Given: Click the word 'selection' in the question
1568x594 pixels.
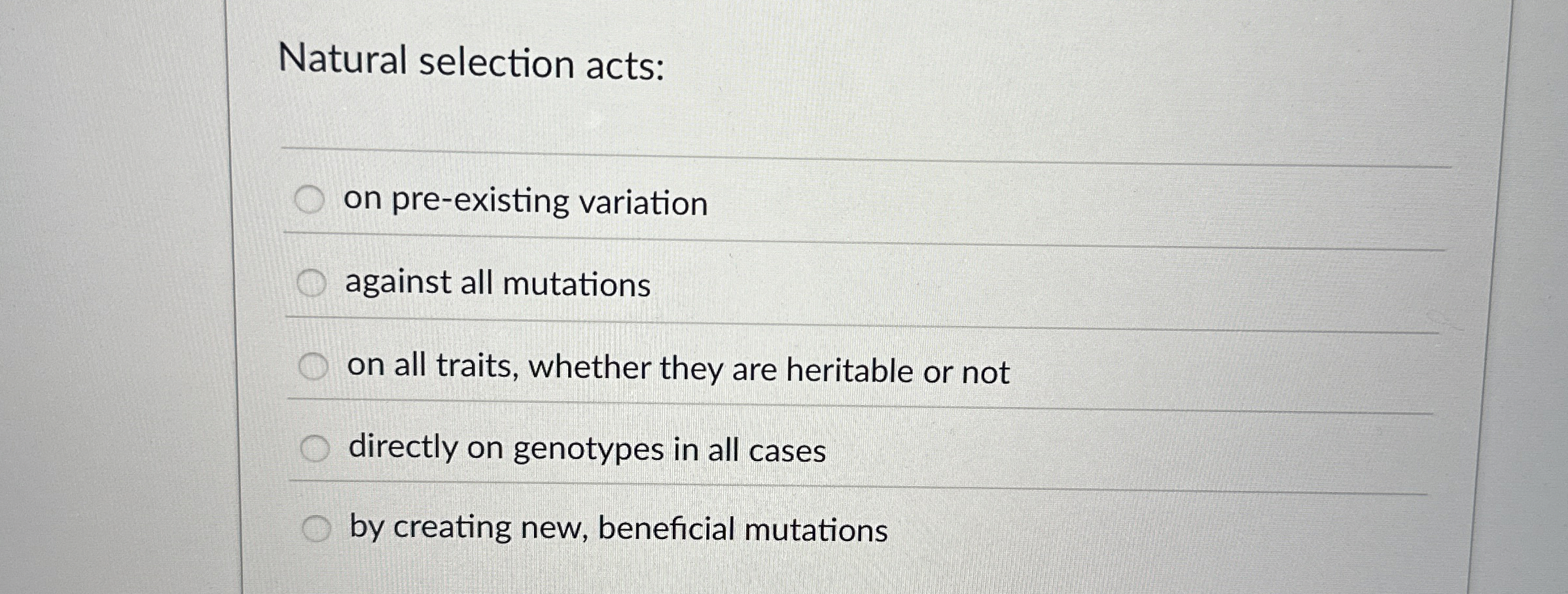Looking at the screenshot, I should pos(497,63).
